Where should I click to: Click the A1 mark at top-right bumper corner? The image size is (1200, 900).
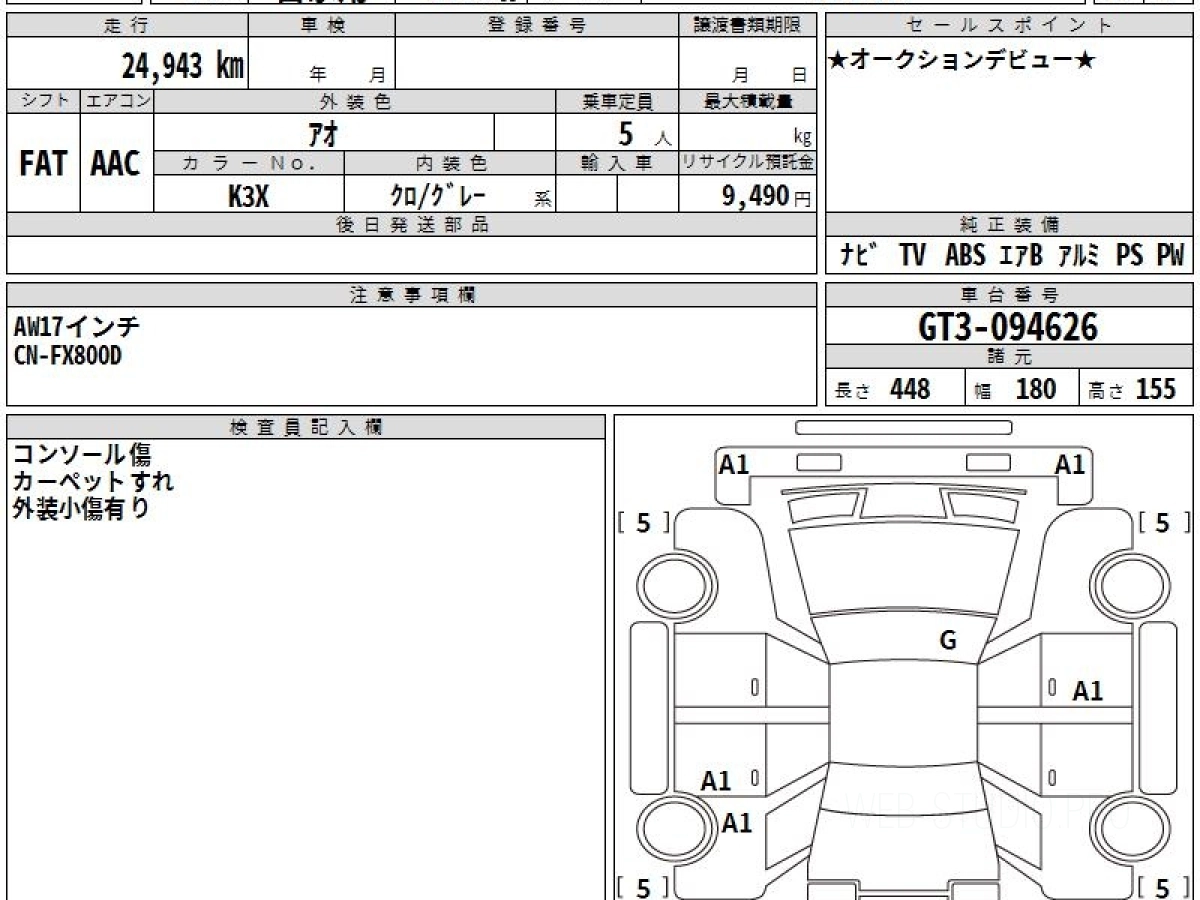click(x=1070, y=464)
